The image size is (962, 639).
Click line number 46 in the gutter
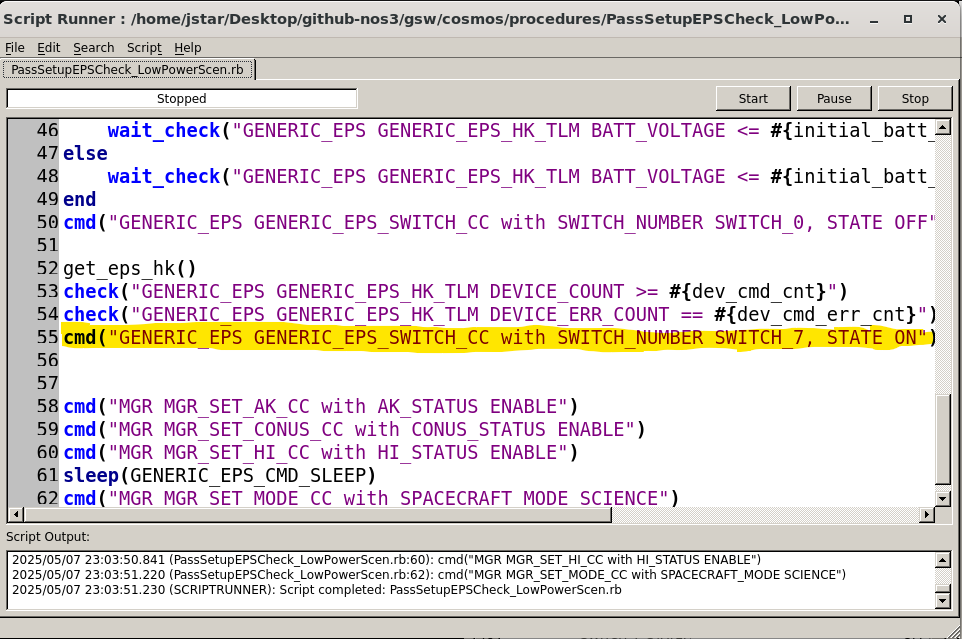(x=47, y=130)
